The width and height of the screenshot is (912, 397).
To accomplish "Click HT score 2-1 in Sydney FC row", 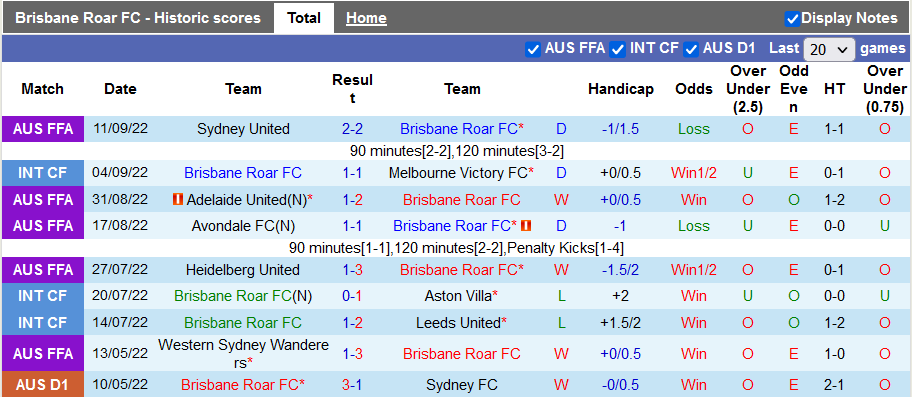I will [x=835, y=385].
